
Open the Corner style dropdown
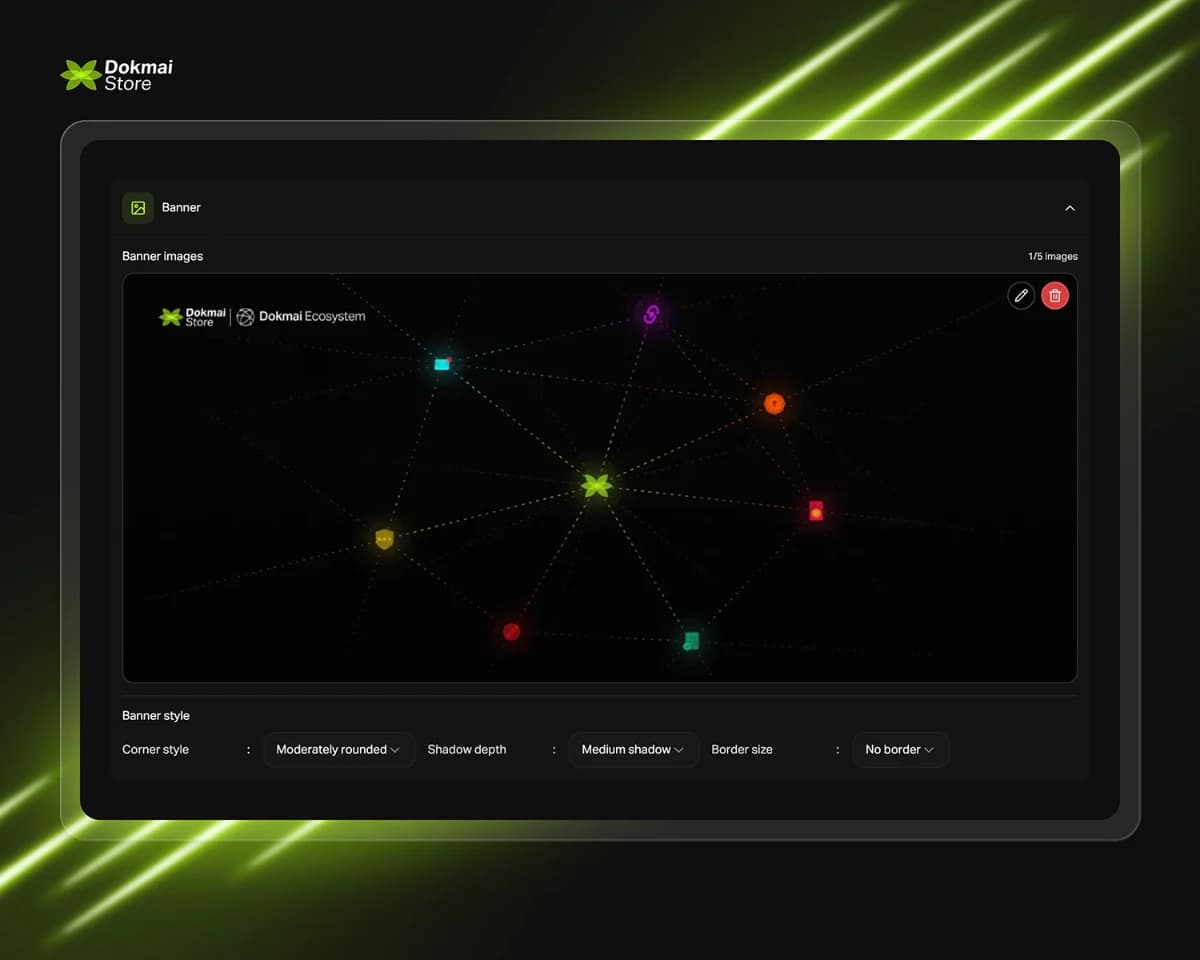point(339,749)
